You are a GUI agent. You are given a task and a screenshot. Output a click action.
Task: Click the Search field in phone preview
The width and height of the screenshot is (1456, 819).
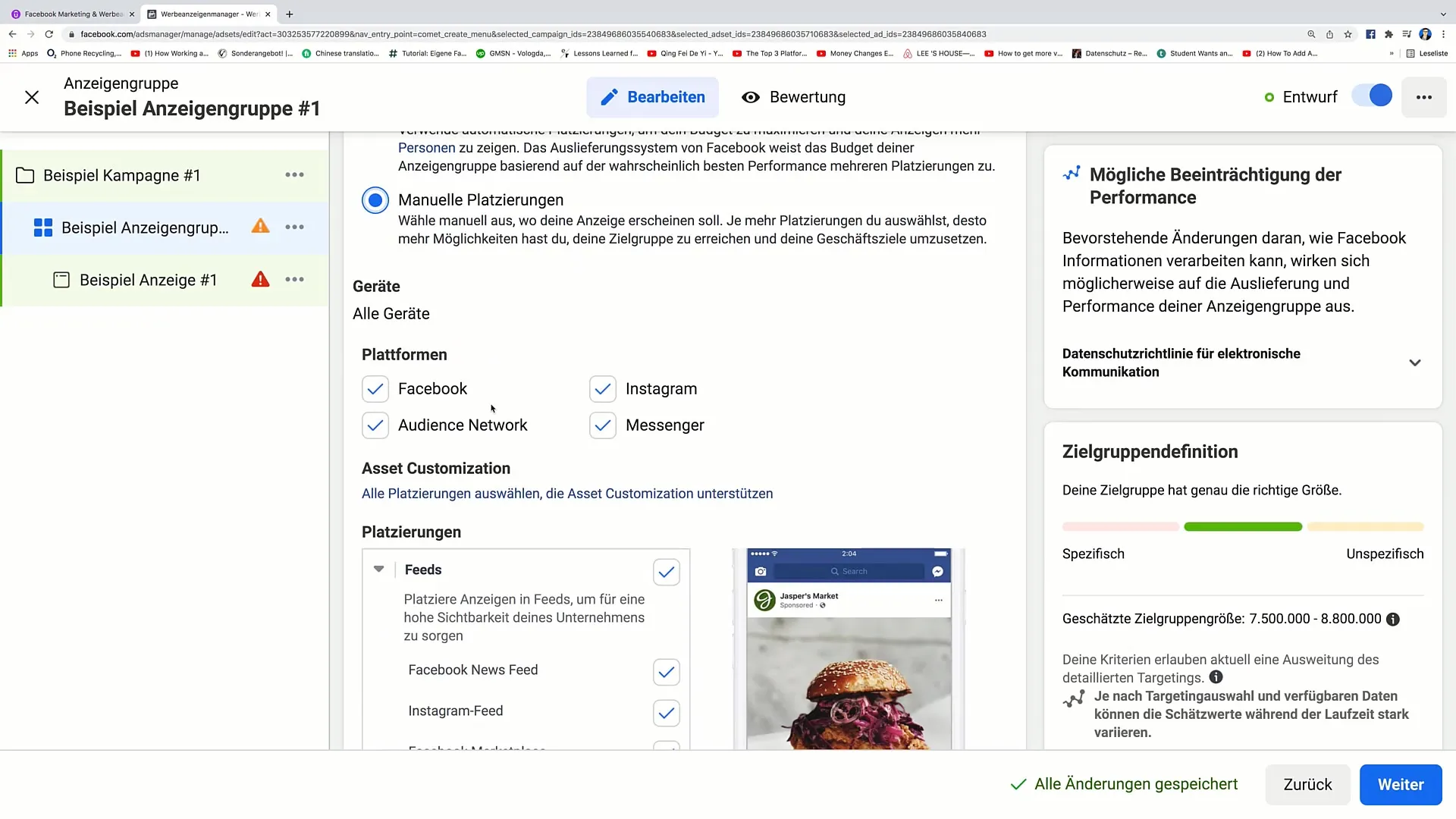coord(849,572)
